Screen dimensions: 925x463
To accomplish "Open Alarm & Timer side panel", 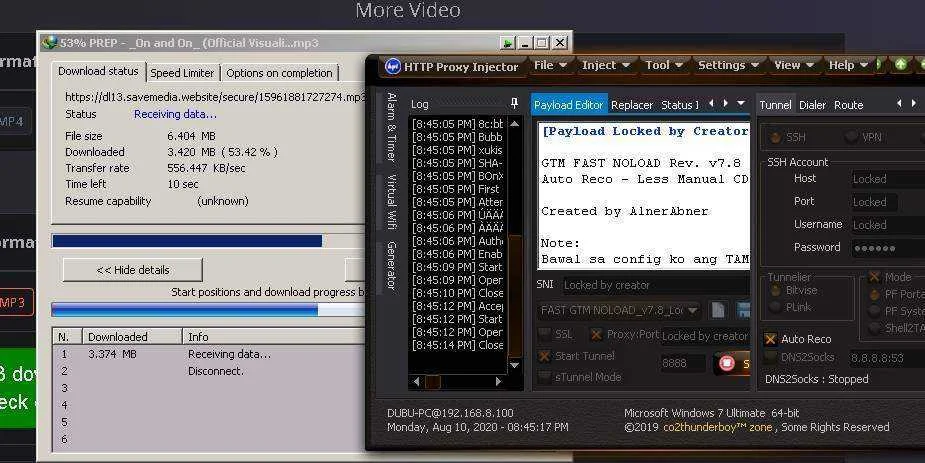I will 392,127.
